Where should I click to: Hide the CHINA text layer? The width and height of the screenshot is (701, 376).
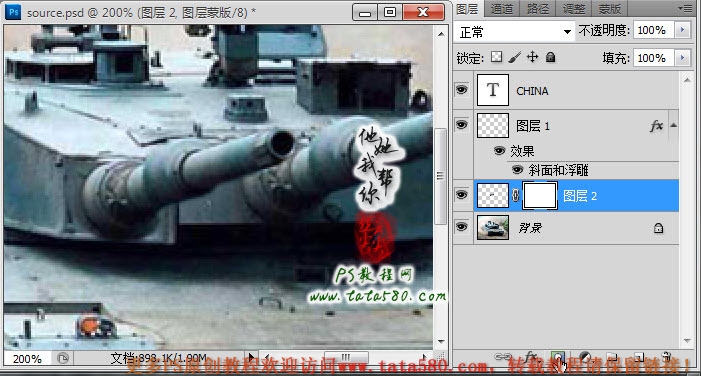tap(462, 90)
